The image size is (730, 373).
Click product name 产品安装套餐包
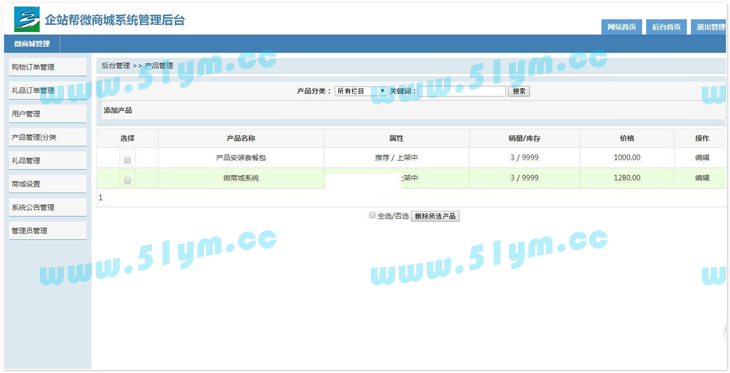tap(241, 158)
